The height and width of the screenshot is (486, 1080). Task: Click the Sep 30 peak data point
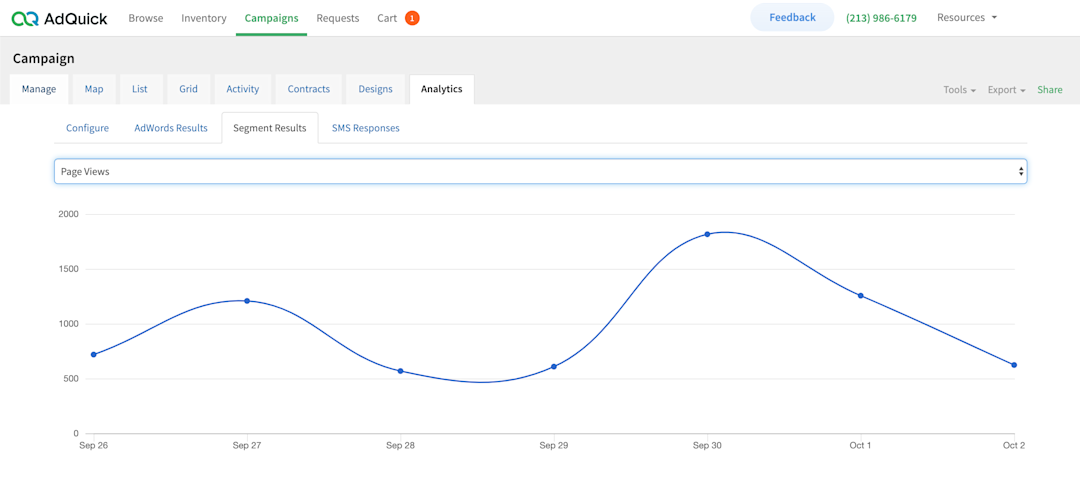click(x=707, y=234)
